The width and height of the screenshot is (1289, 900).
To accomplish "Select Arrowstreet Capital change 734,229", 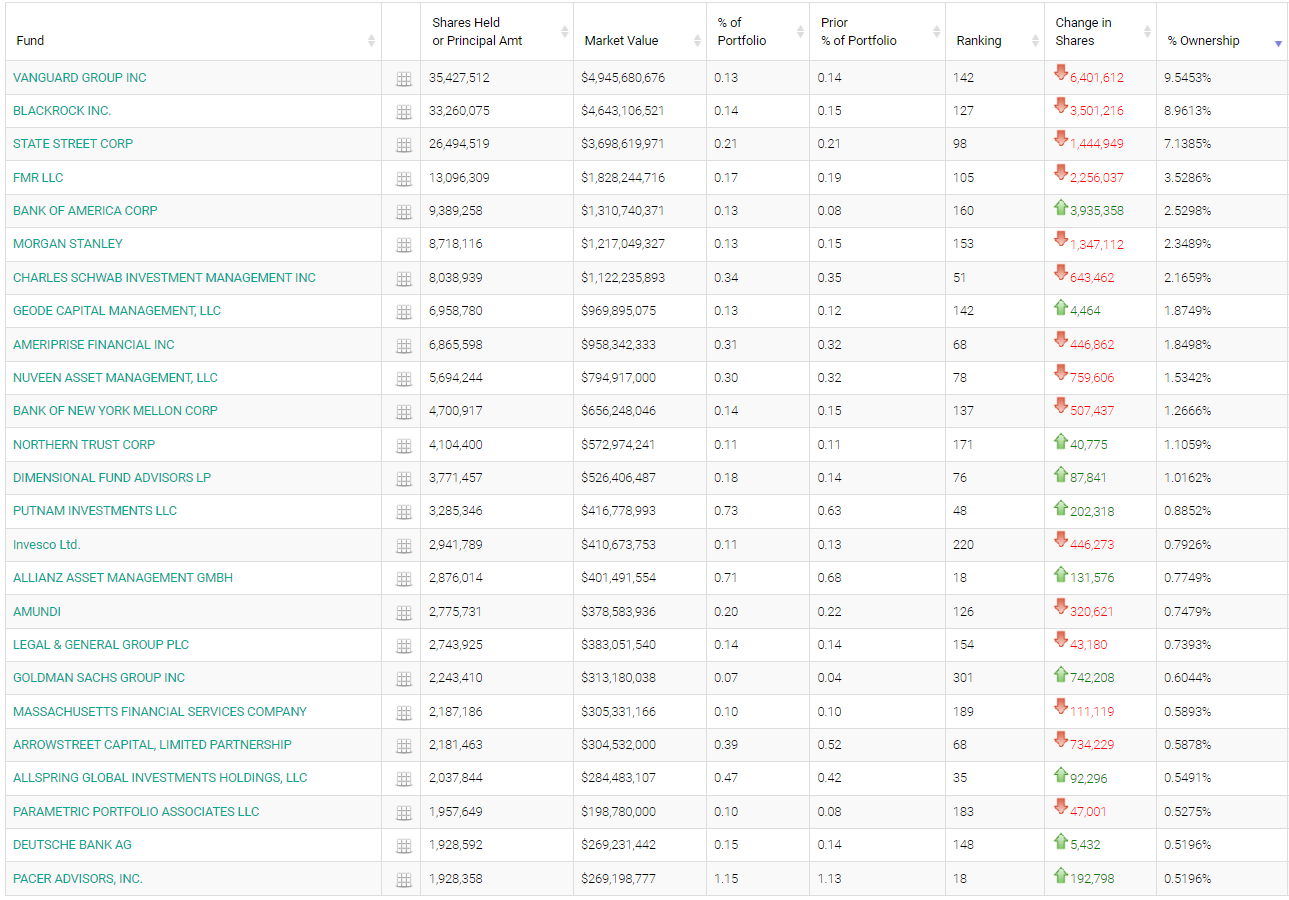I will point(1092,745).
